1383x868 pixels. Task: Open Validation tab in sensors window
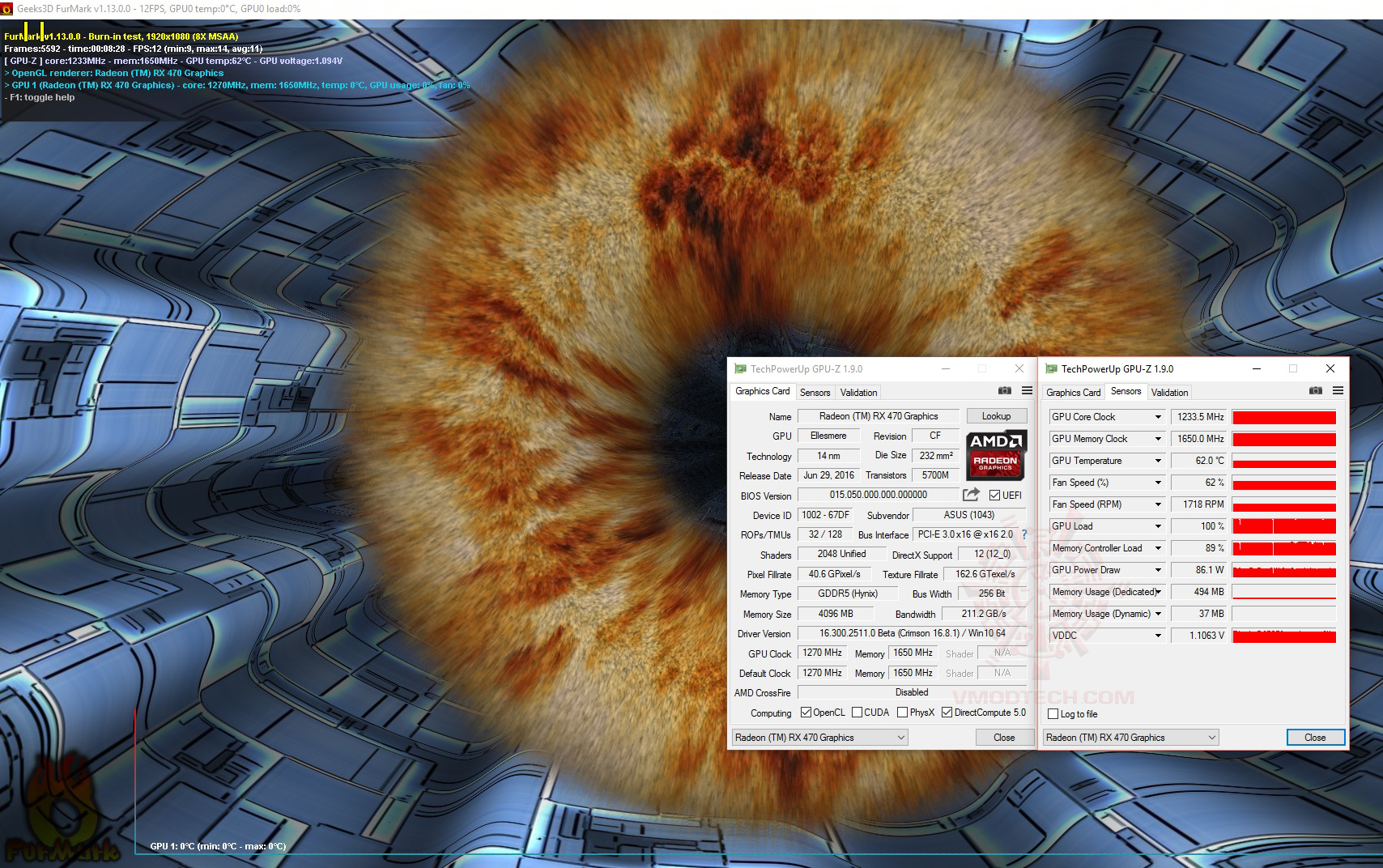(x=1169, y=393)
